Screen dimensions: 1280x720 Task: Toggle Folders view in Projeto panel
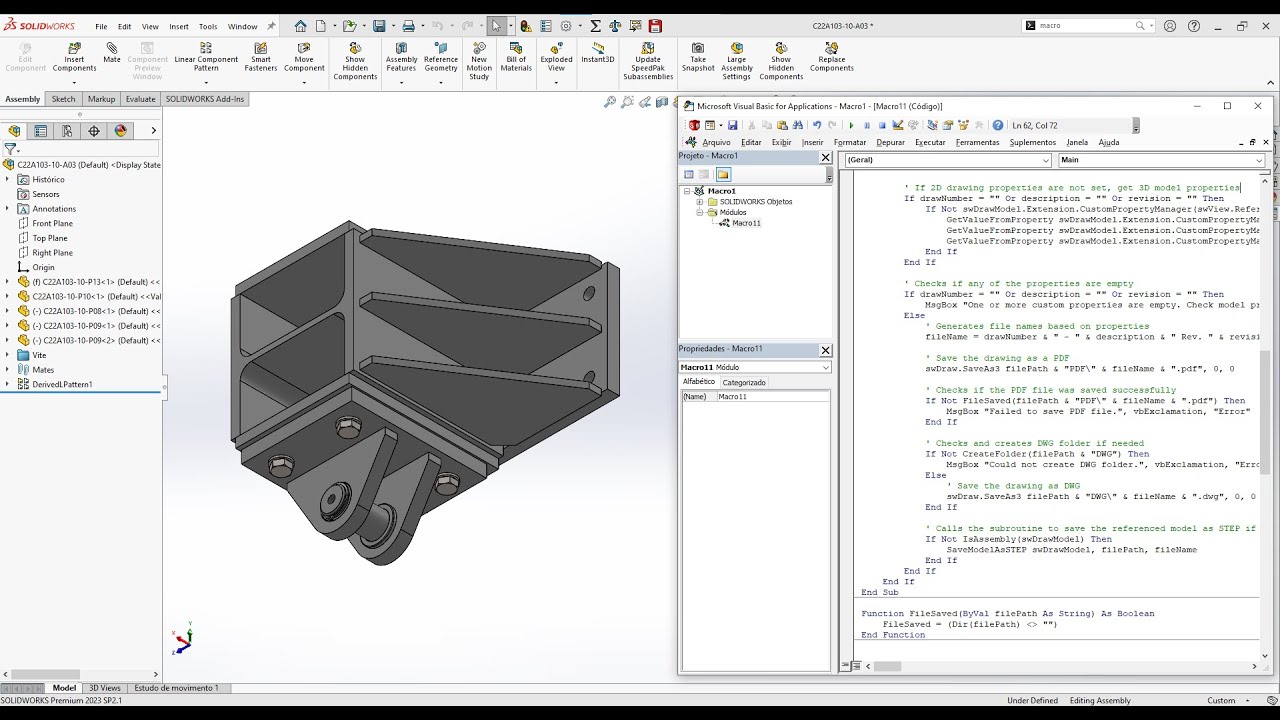723,174
